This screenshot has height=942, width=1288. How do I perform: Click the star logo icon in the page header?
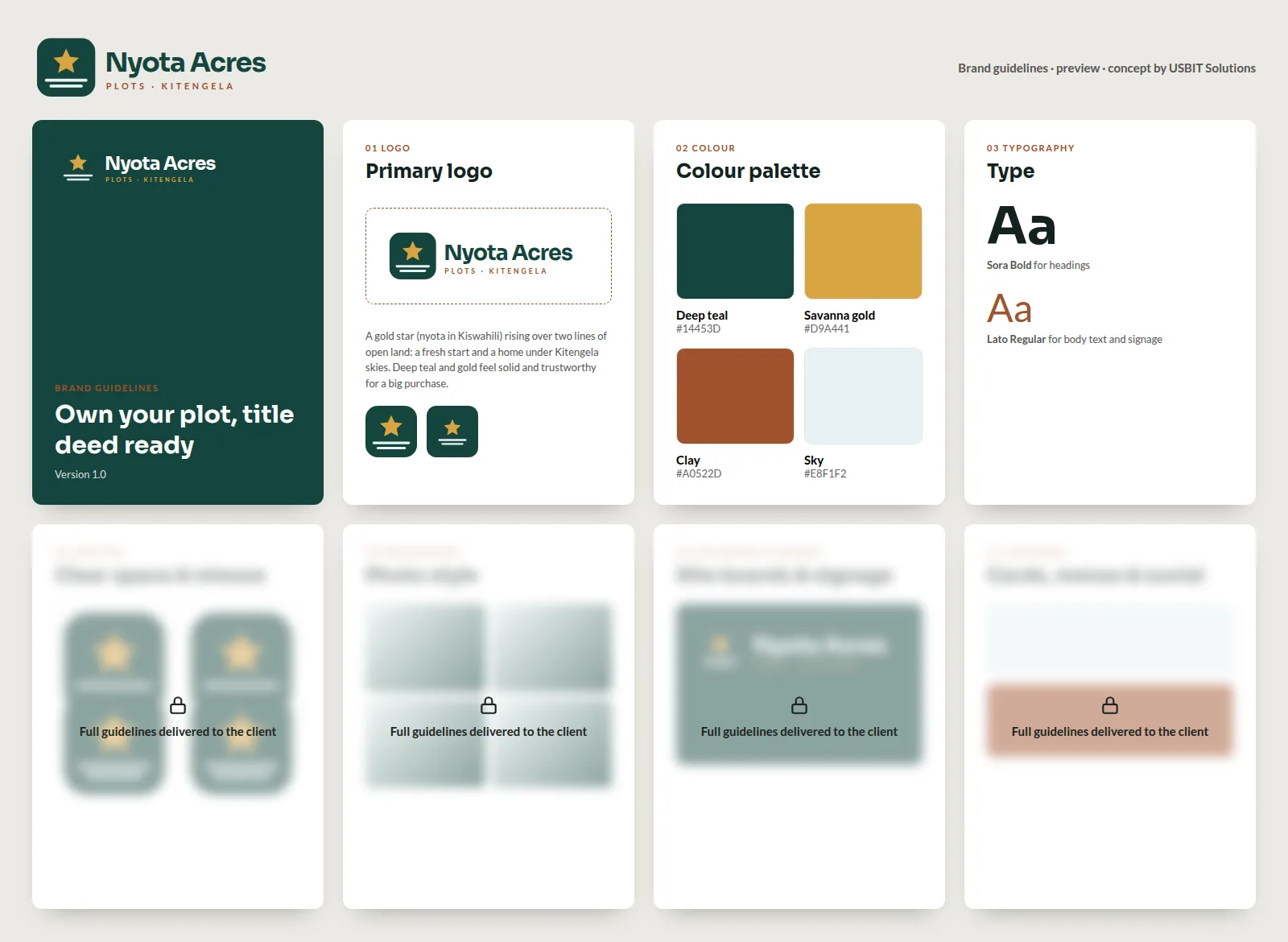coord(66,68)
